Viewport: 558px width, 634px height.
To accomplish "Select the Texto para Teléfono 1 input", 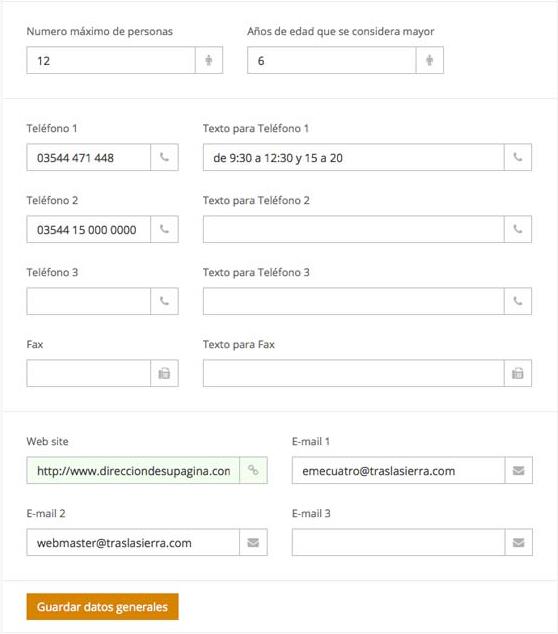I will (354, 157).
